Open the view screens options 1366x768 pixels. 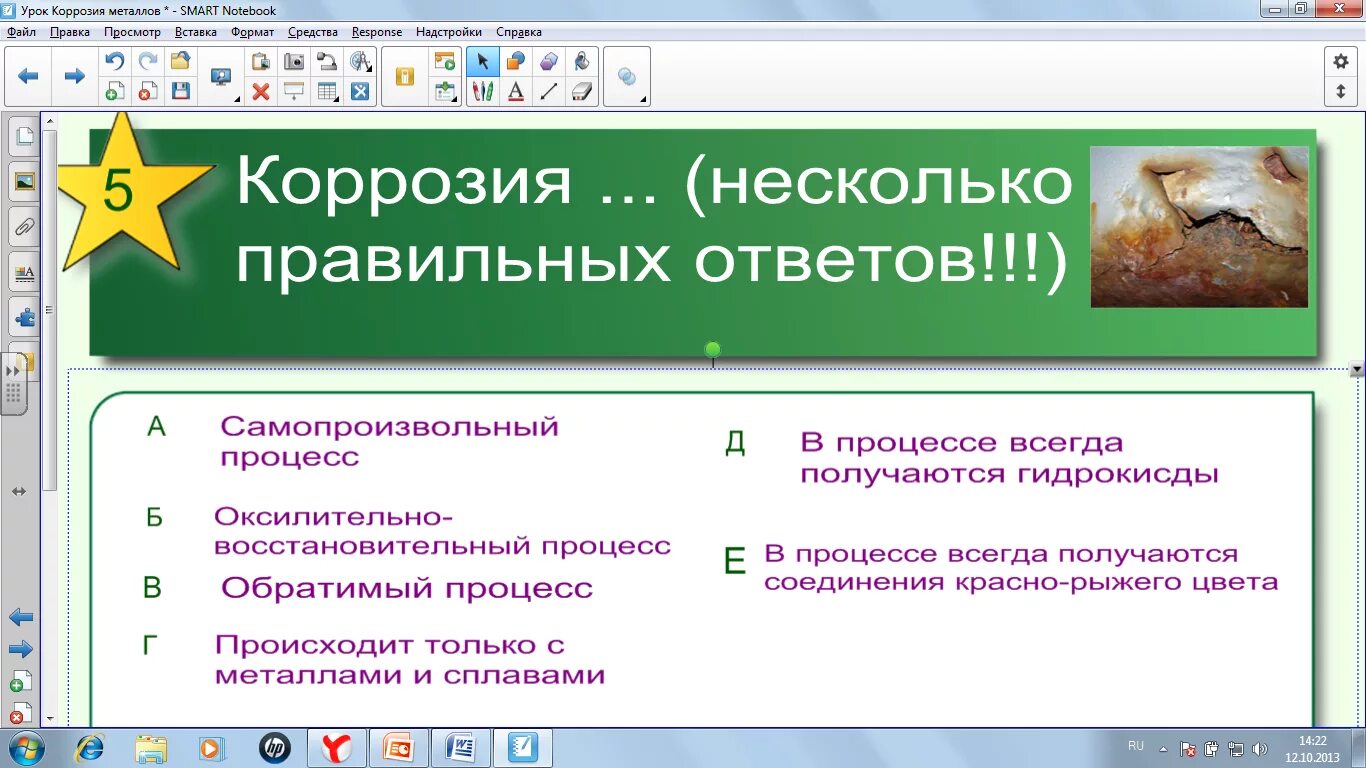[x=222, y=77]
